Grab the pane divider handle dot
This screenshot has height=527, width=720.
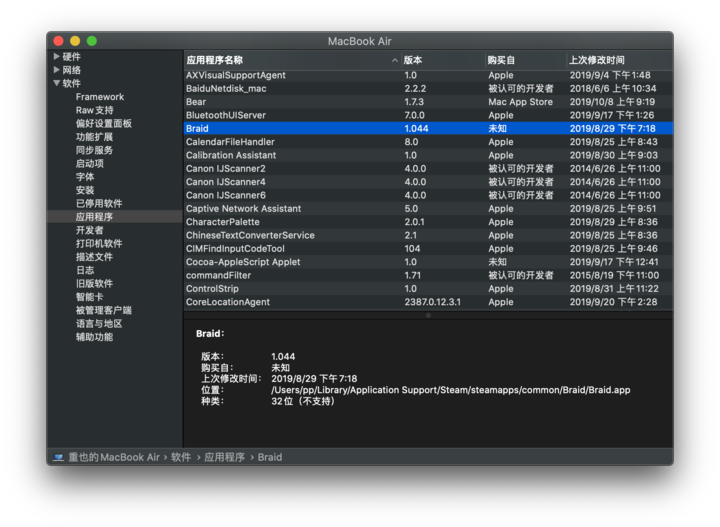pyautogui.click(x=428, y=315)
